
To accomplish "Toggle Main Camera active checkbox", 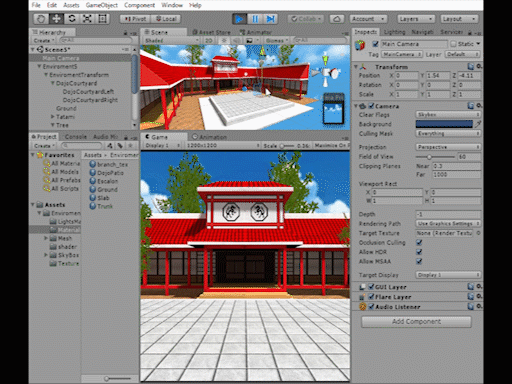I will [376, 44].
